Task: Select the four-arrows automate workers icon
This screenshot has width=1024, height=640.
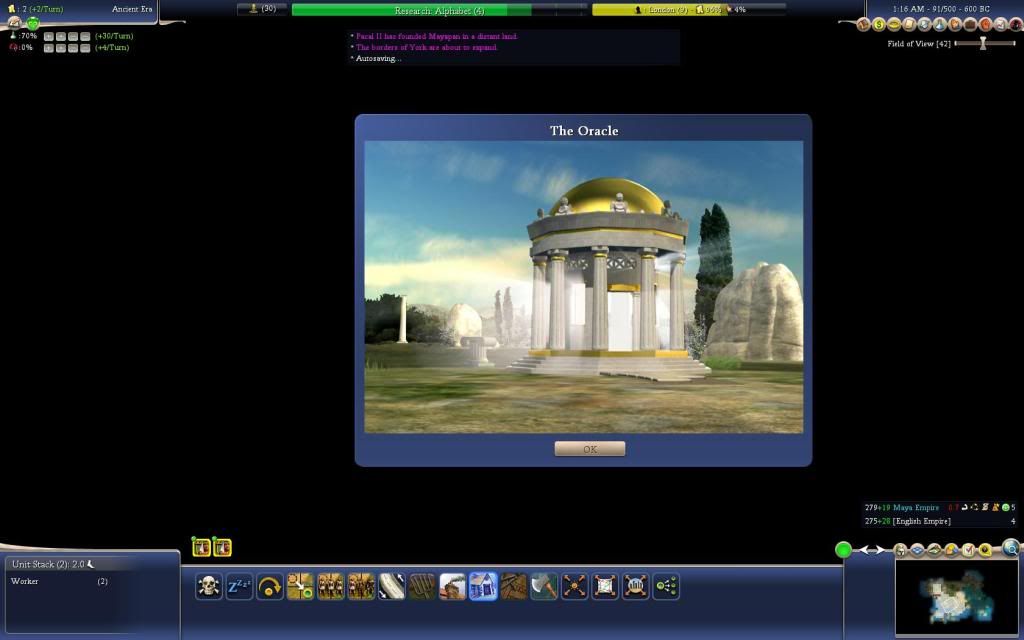Action: [575, 586]
